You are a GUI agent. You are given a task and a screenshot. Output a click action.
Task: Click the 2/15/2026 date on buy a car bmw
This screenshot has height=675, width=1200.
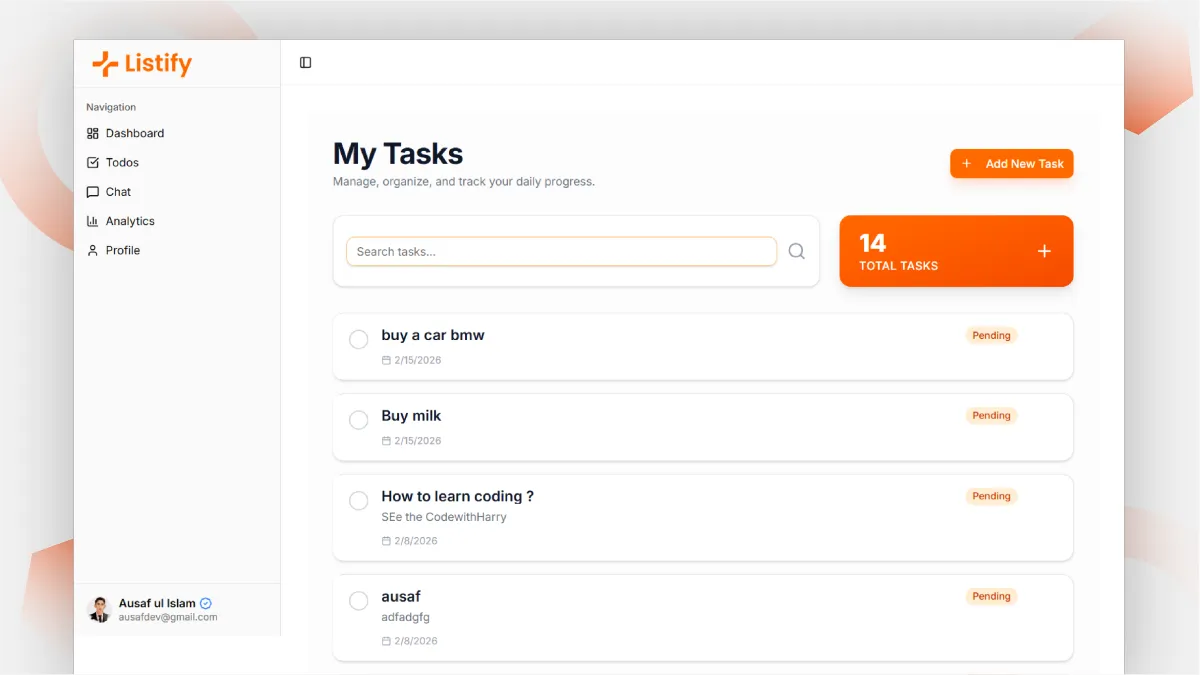(418, 360)
